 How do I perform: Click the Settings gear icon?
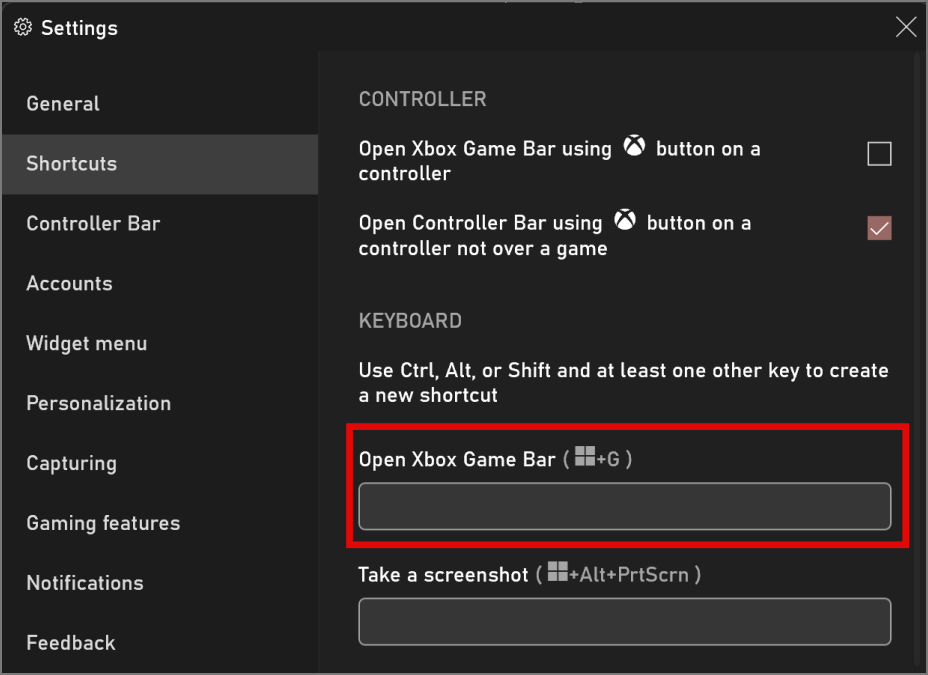pyautogui.click(x=22, y=28)
